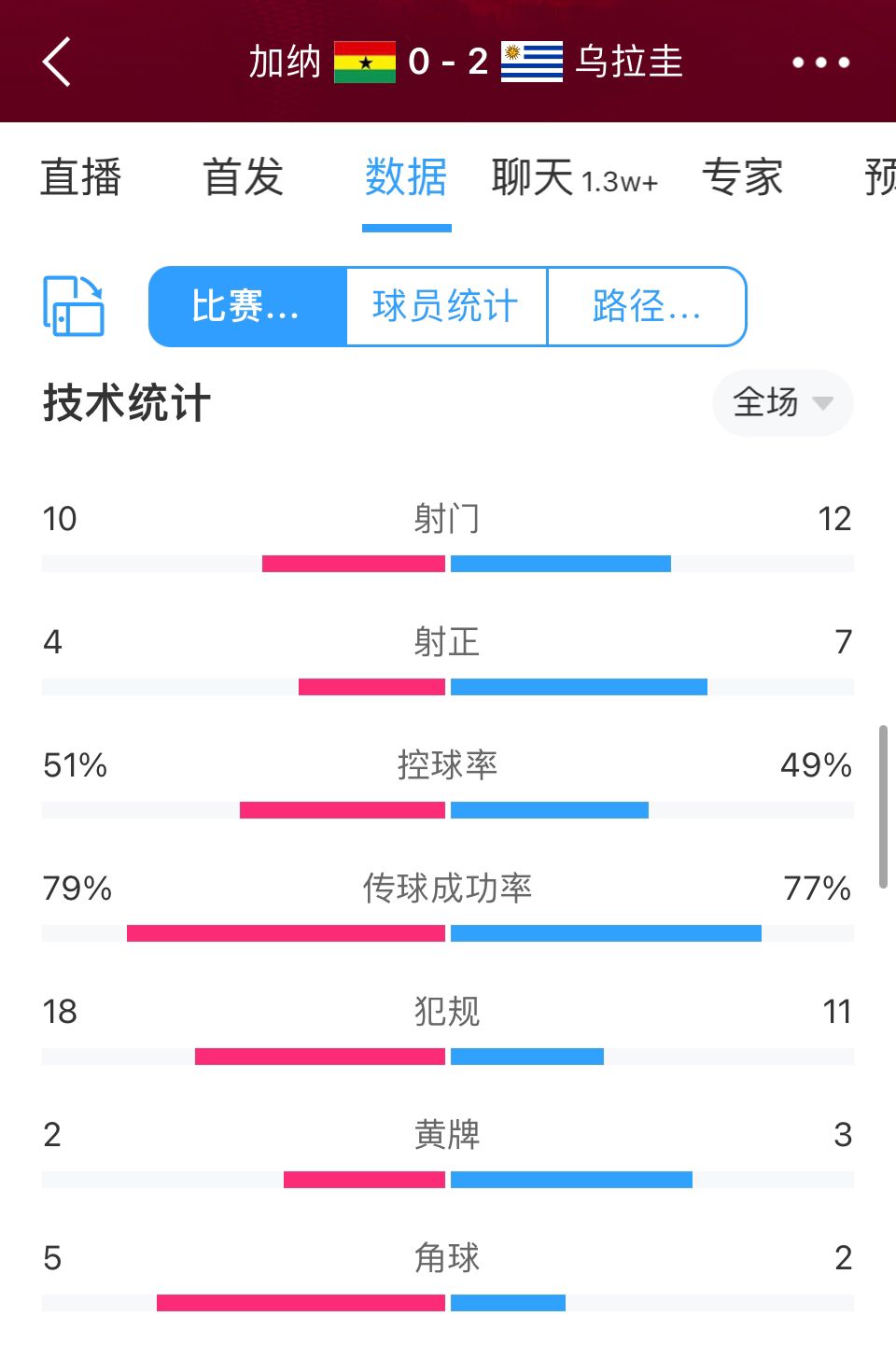This screenshot has height=1358, width=896.
Task: Tap the Uruguay flag icon
Action: [532, 63]
